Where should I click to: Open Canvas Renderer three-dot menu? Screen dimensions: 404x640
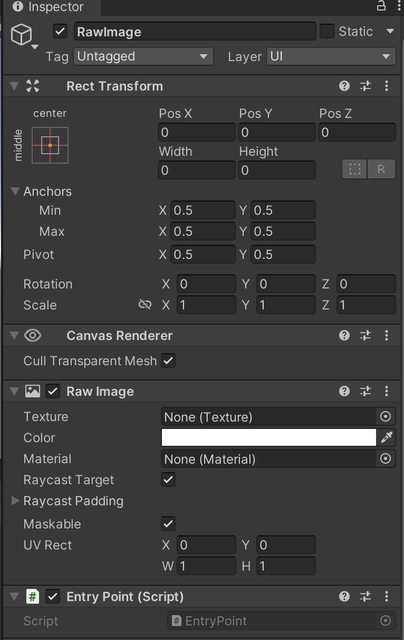[386, 336]
